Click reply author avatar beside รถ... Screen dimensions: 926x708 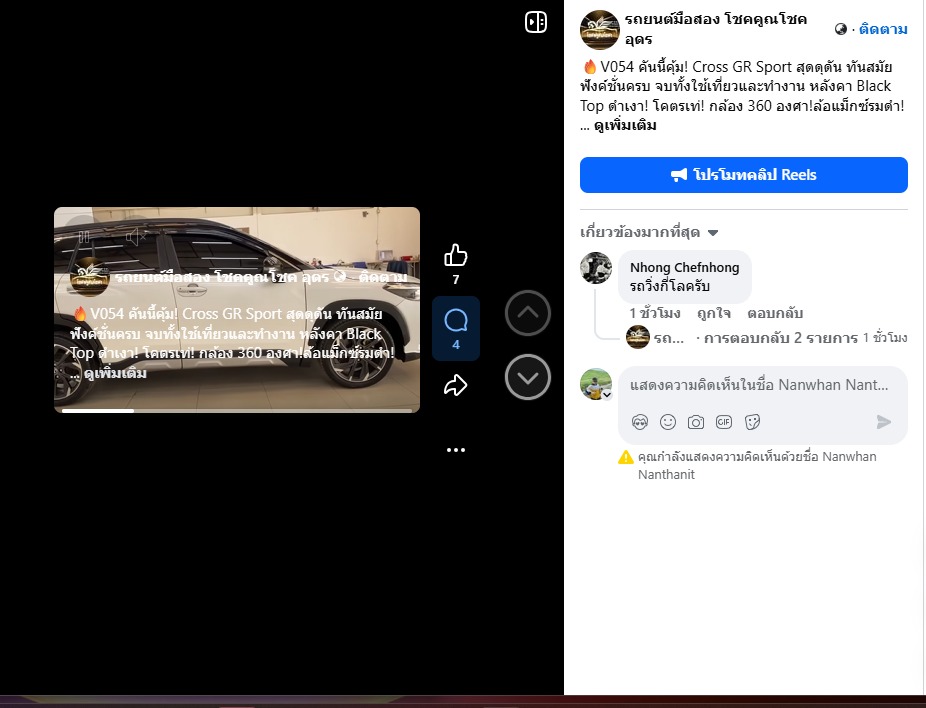pyautogui.click(x=638, y=337)
